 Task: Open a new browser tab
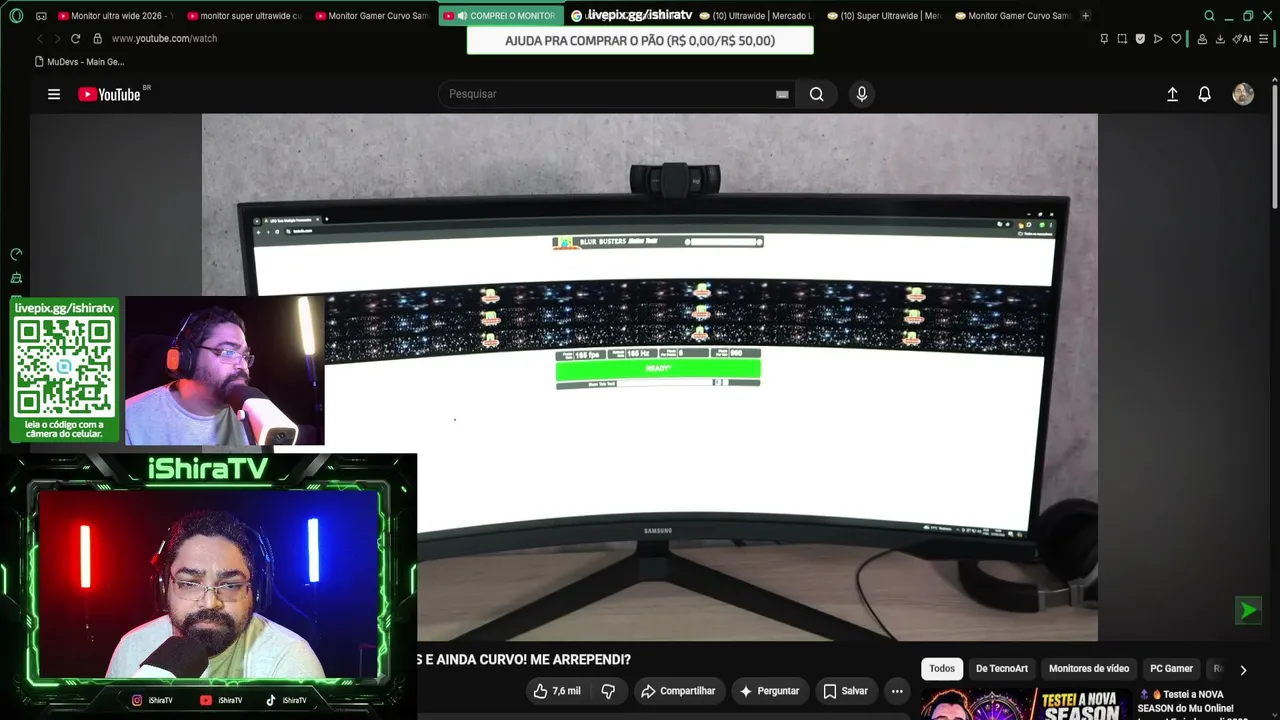pyautogui.click(x=1086, y=16)
